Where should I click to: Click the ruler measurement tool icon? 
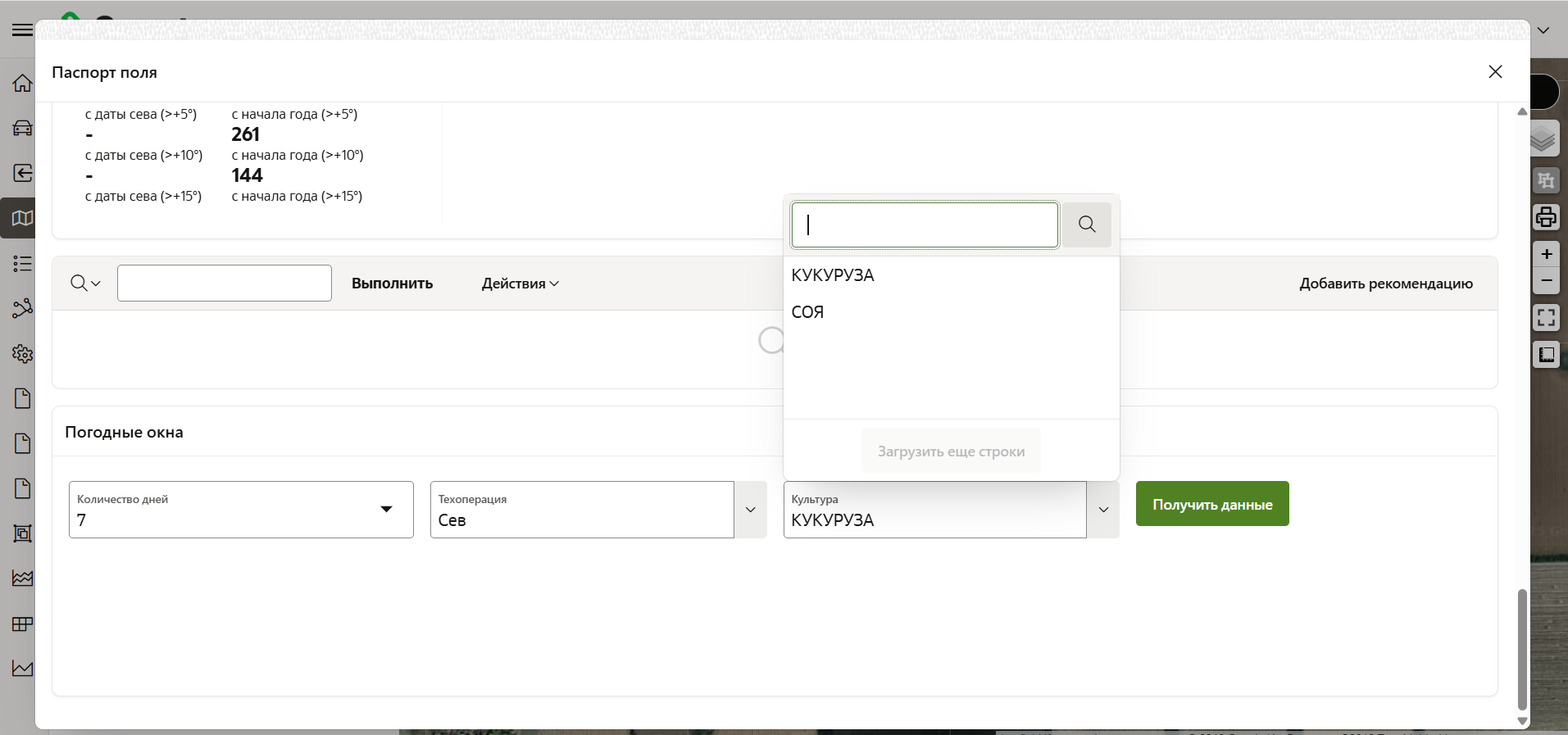point(1546,355)
